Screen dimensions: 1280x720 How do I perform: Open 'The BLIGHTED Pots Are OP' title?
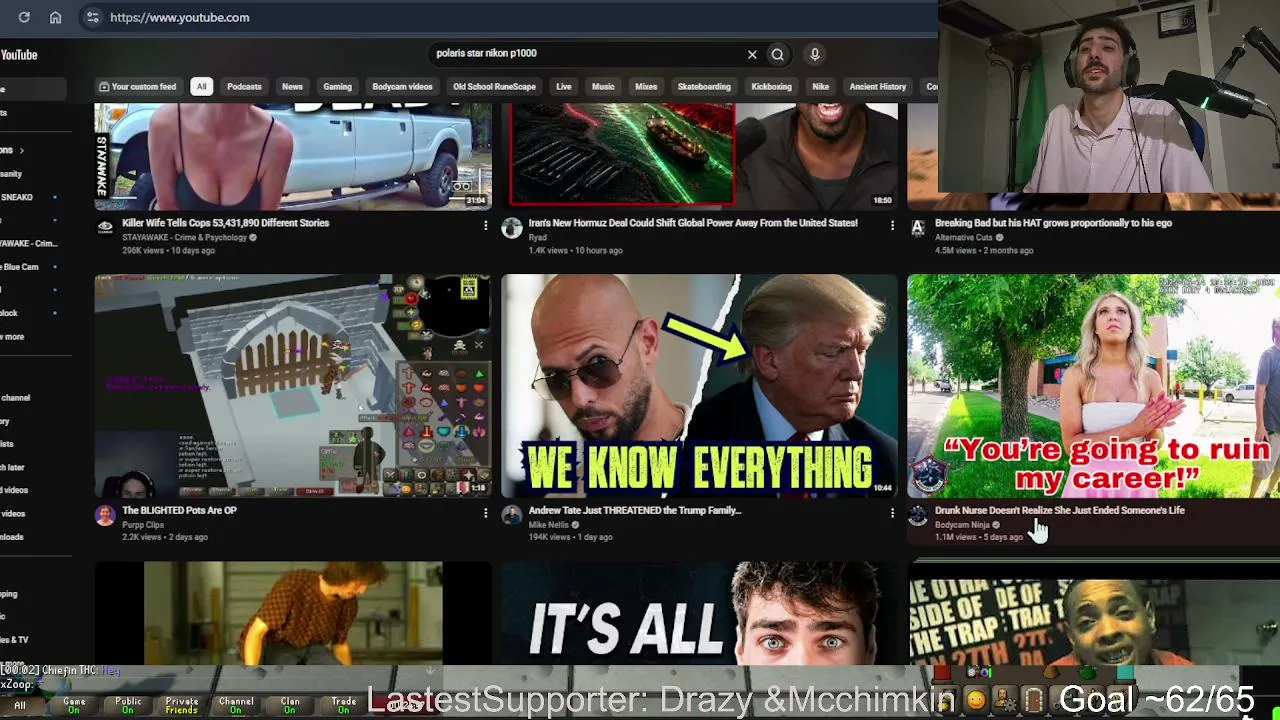pyautogui.click(x=179, y=510)
